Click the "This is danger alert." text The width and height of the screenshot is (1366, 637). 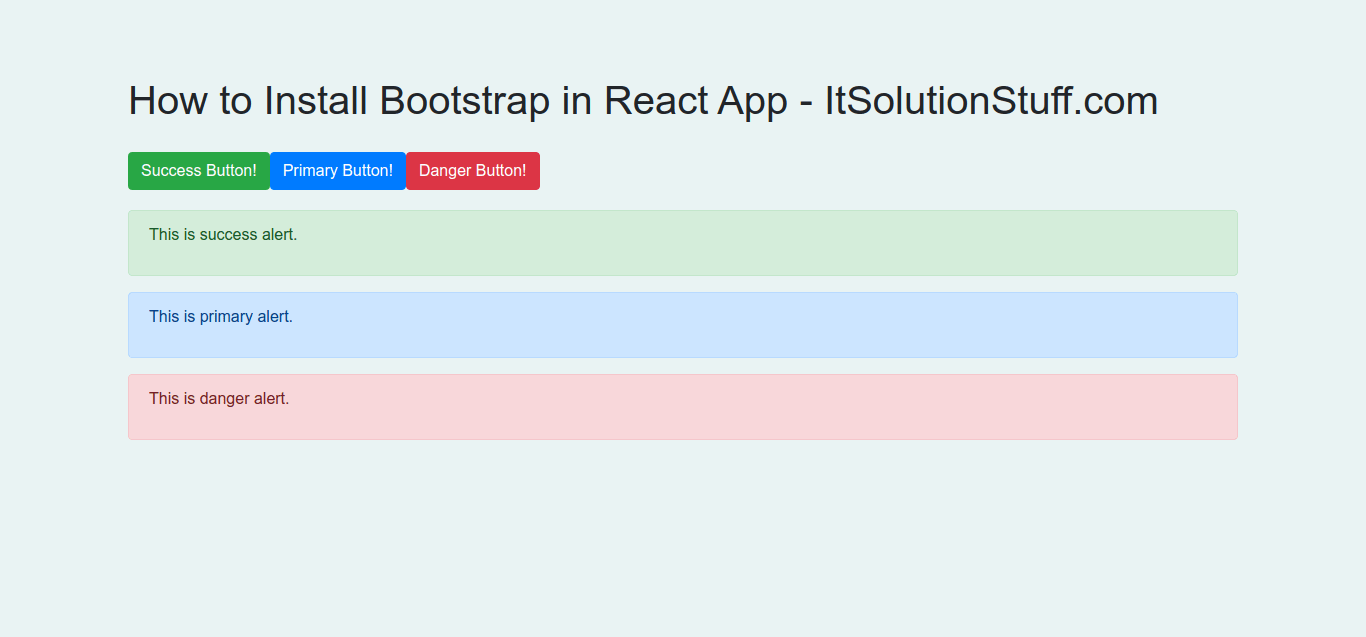point(219,399)
